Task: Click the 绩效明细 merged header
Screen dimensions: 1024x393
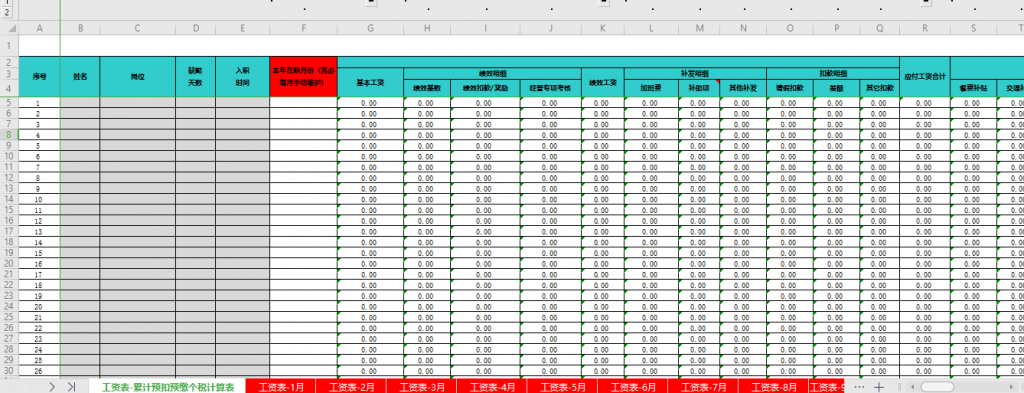Action: [492, 74]
